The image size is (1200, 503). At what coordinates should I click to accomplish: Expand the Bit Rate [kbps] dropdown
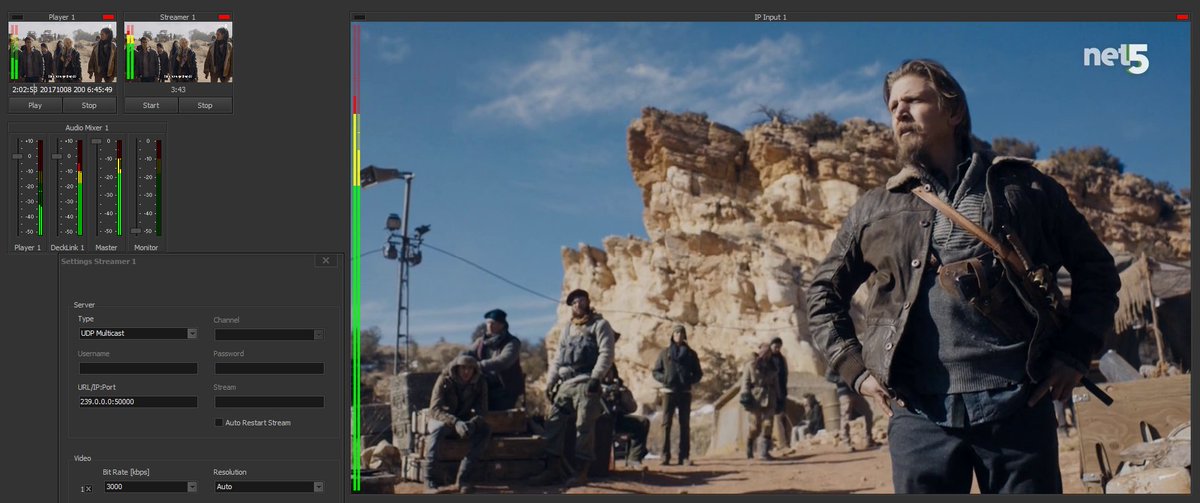click(149, 487)
